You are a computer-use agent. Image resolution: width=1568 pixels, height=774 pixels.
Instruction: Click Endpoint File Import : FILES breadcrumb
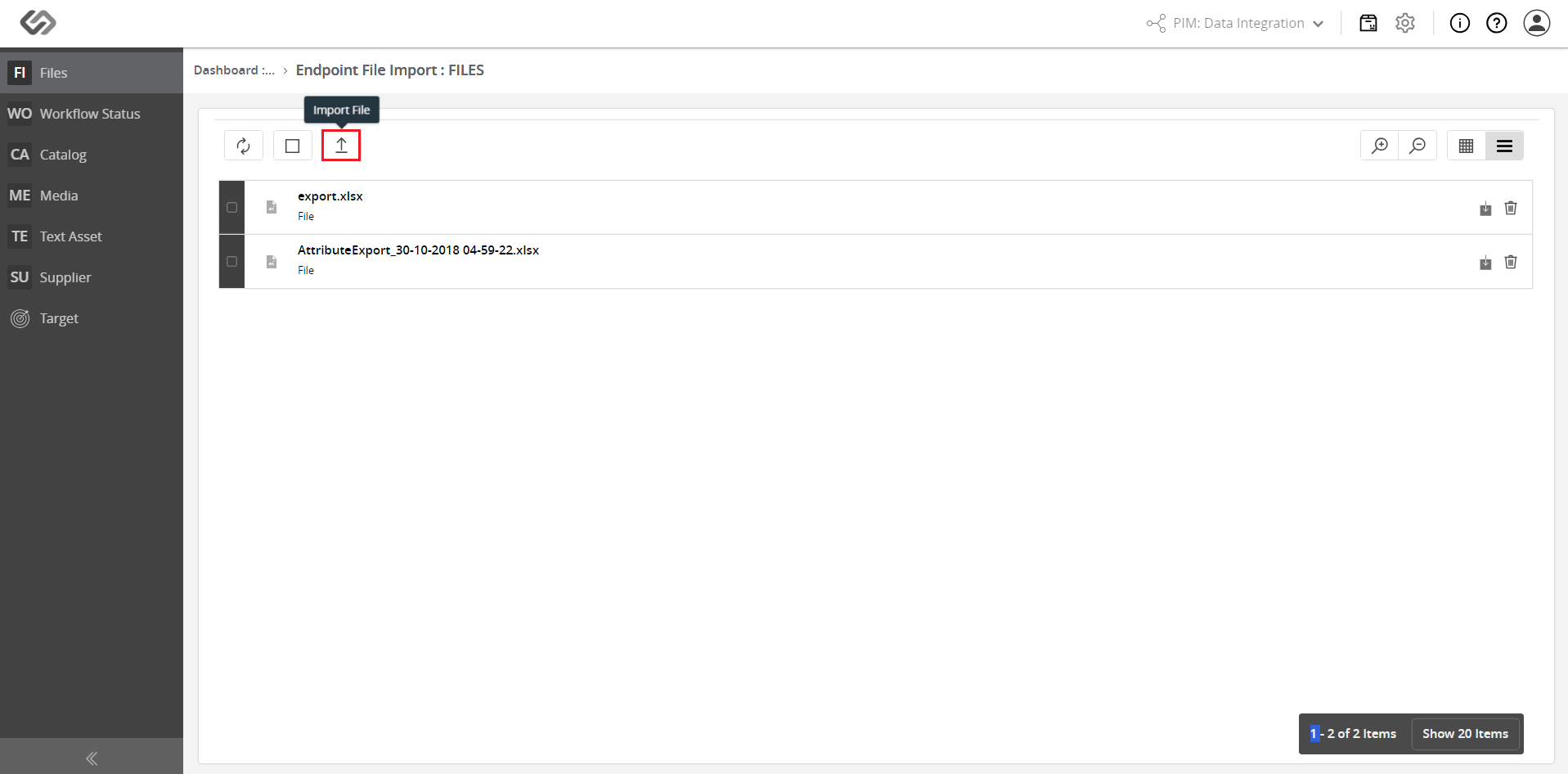pyautogui.click(x=389, y=70)
